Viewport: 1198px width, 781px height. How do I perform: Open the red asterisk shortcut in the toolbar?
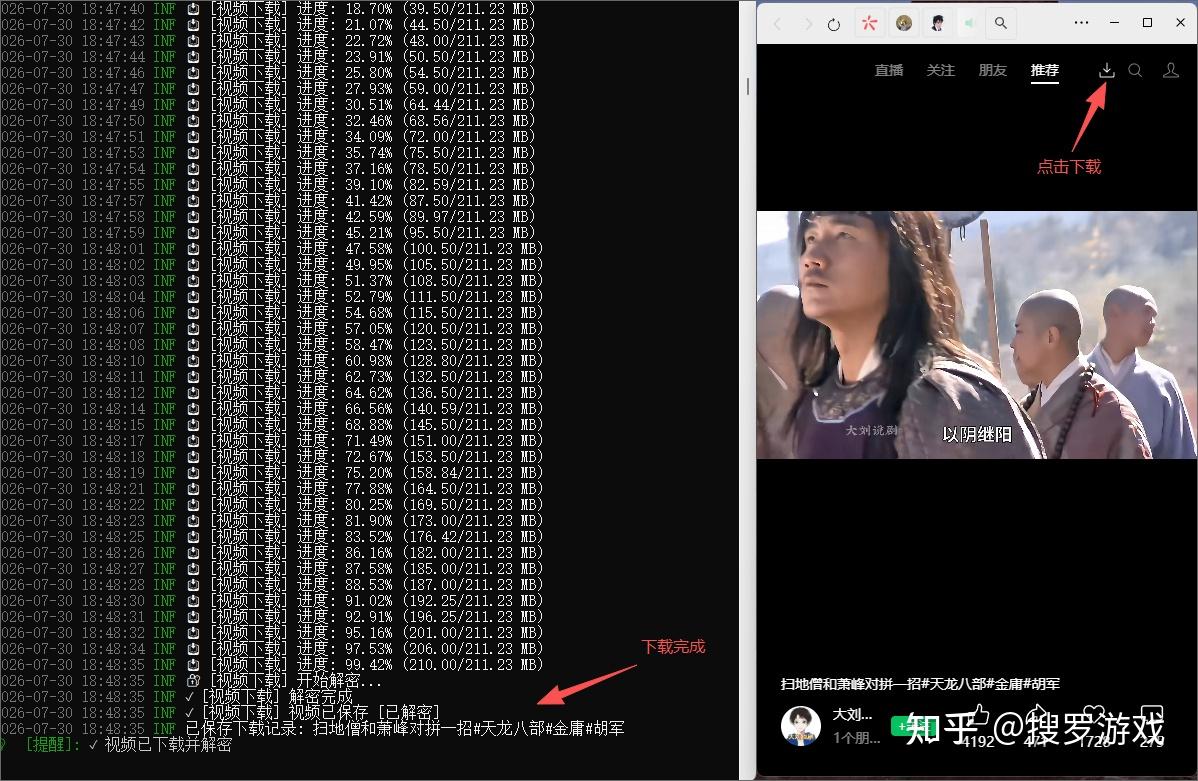pos(869,23)
